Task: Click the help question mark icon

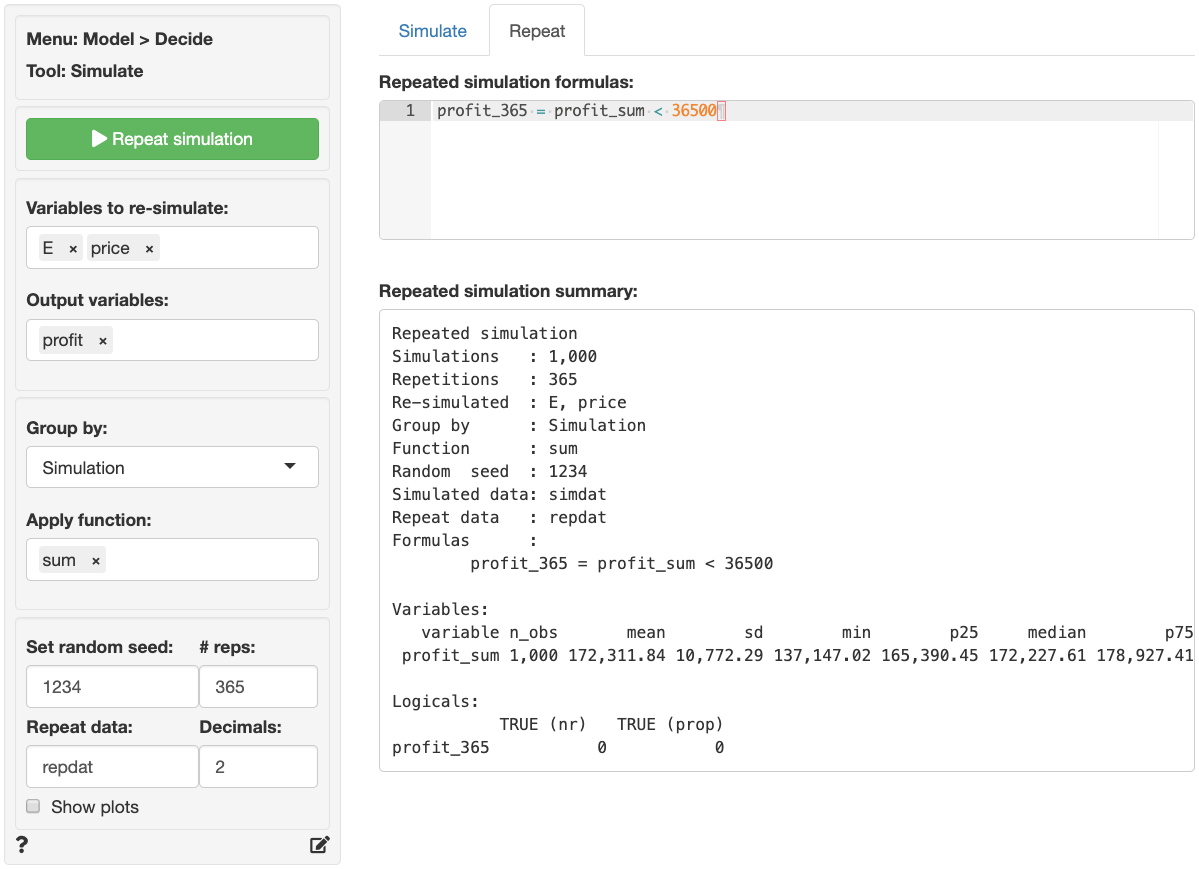Action: click(22, 845)
